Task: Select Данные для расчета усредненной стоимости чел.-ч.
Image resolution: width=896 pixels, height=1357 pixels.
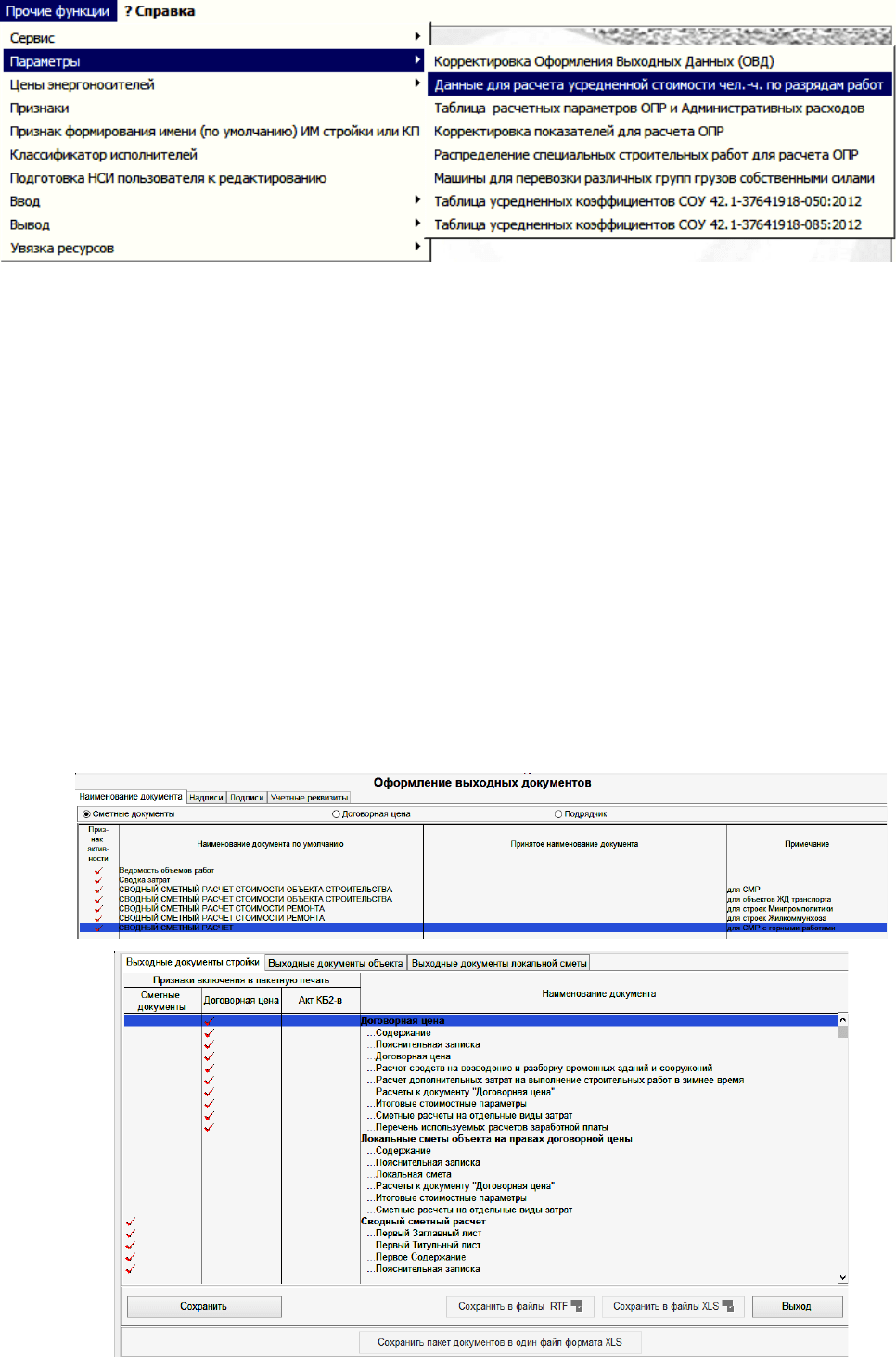Action: (659, 84)
